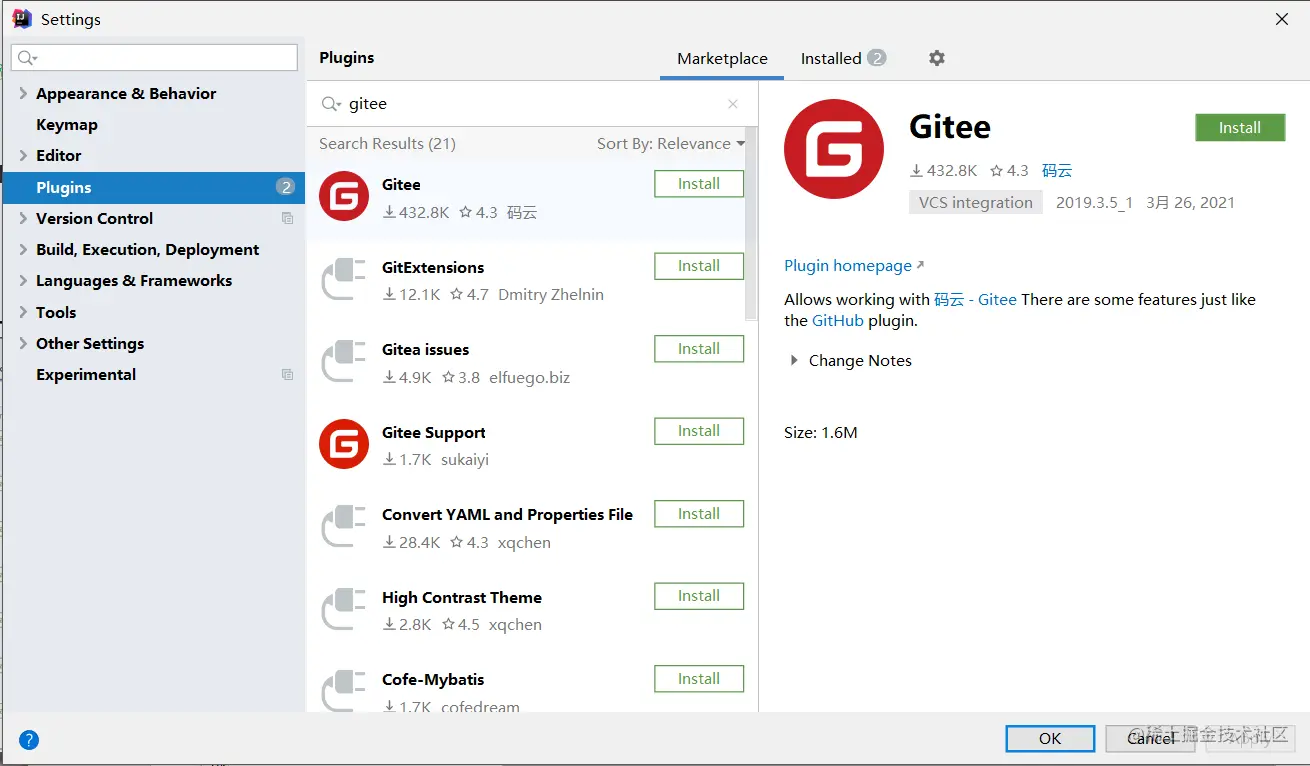The height and width of the screenshot is (766, 1310).
Task: Select the Cofe-Mybatis plugin name
Action: click(433, 680)
